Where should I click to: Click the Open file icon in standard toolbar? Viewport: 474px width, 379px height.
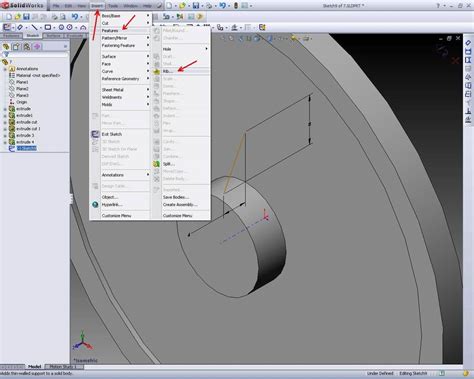(17, 16)
